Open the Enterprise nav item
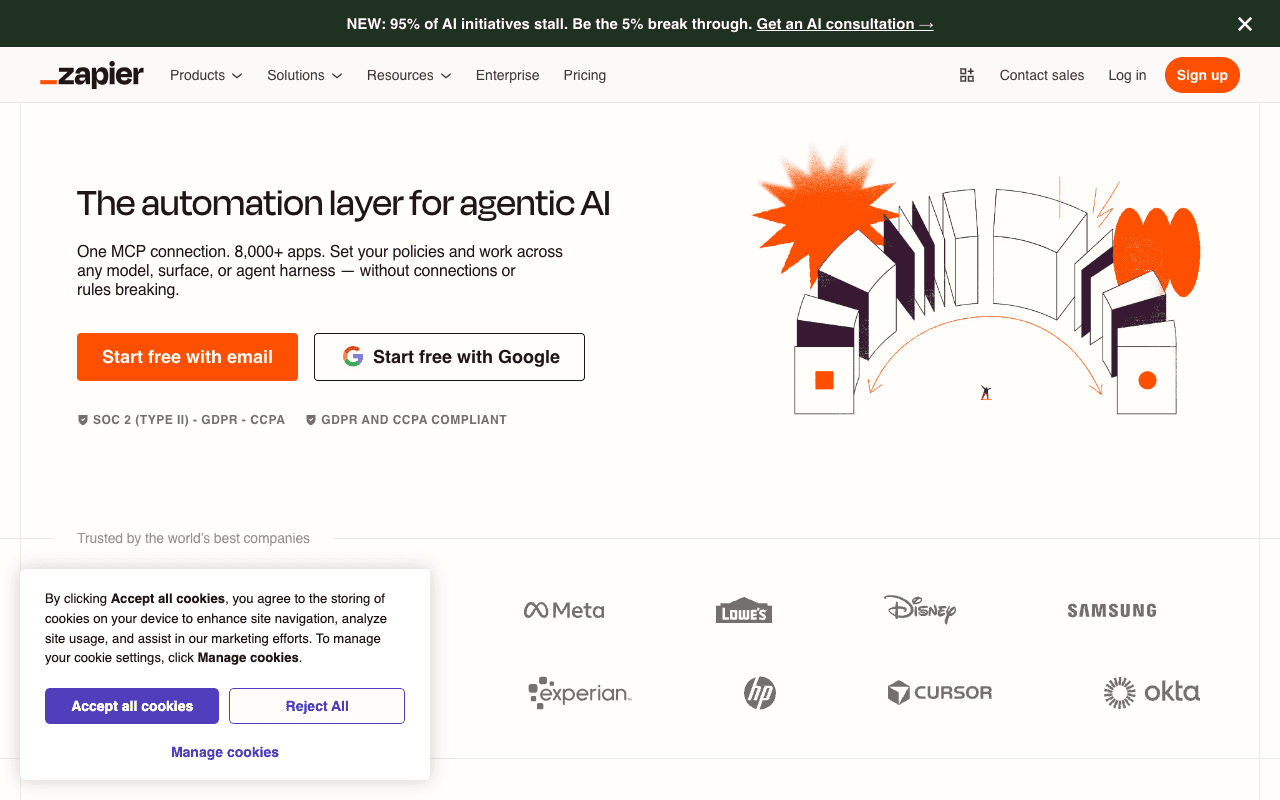The height and width of the screenshot is (800, 1280). pyautogui.click(x=508, y=75)
